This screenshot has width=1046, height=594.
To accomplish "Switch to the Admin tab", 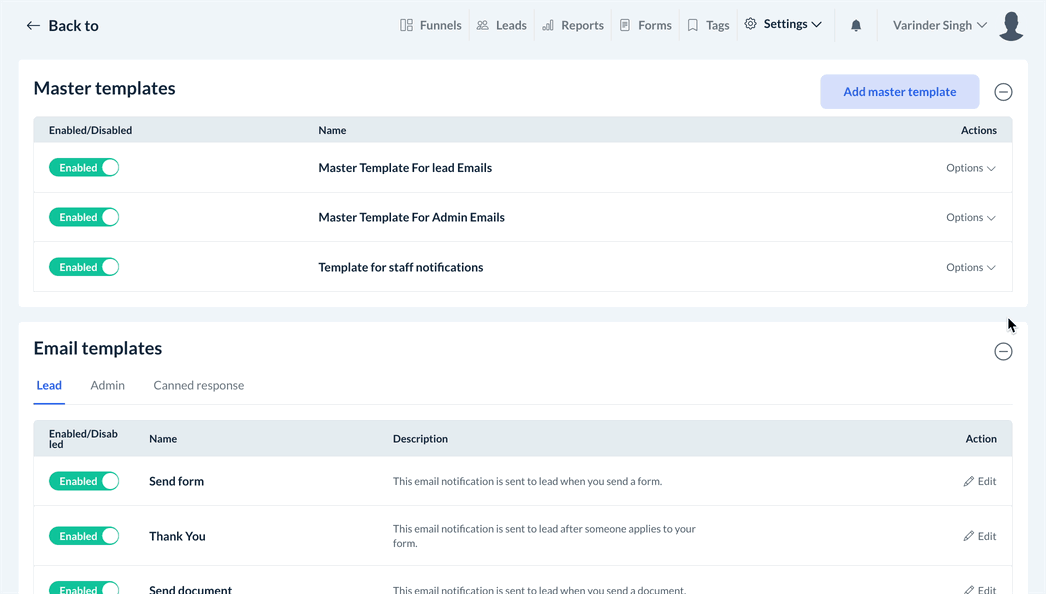I will tap(107, 385).
